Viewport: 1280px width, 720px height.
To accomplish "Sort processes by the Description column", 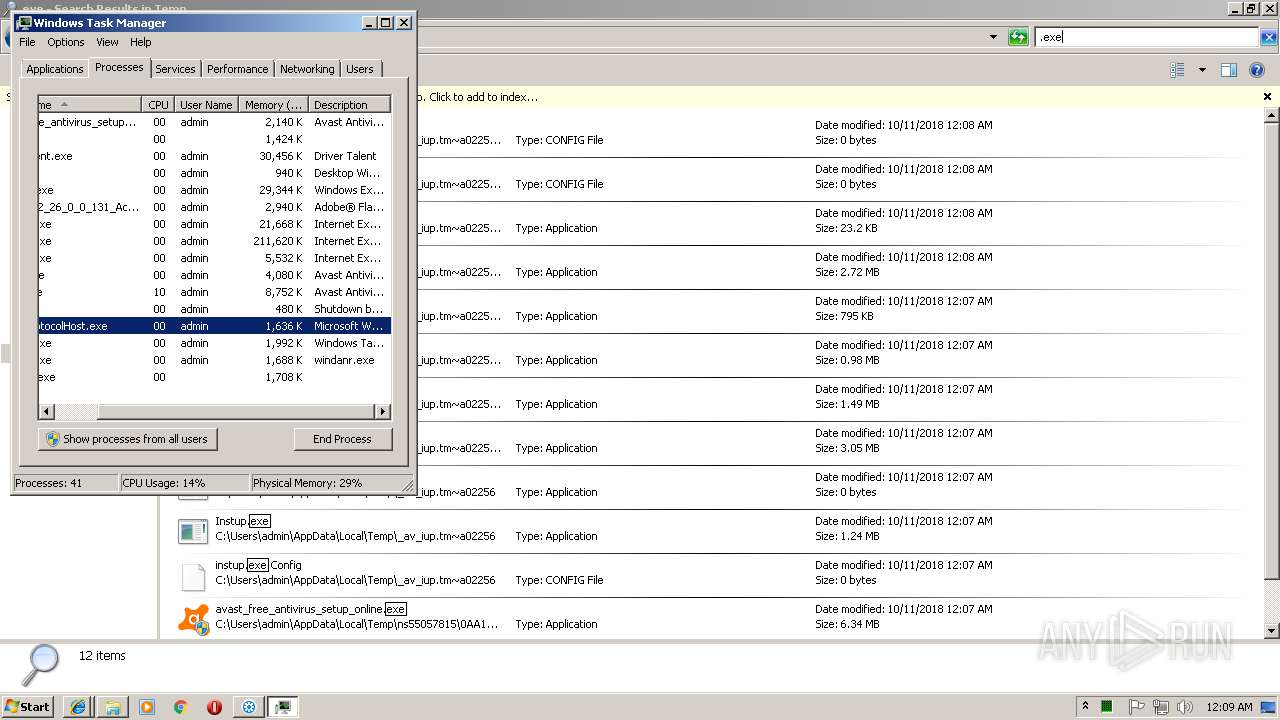I will pos(349,105).
